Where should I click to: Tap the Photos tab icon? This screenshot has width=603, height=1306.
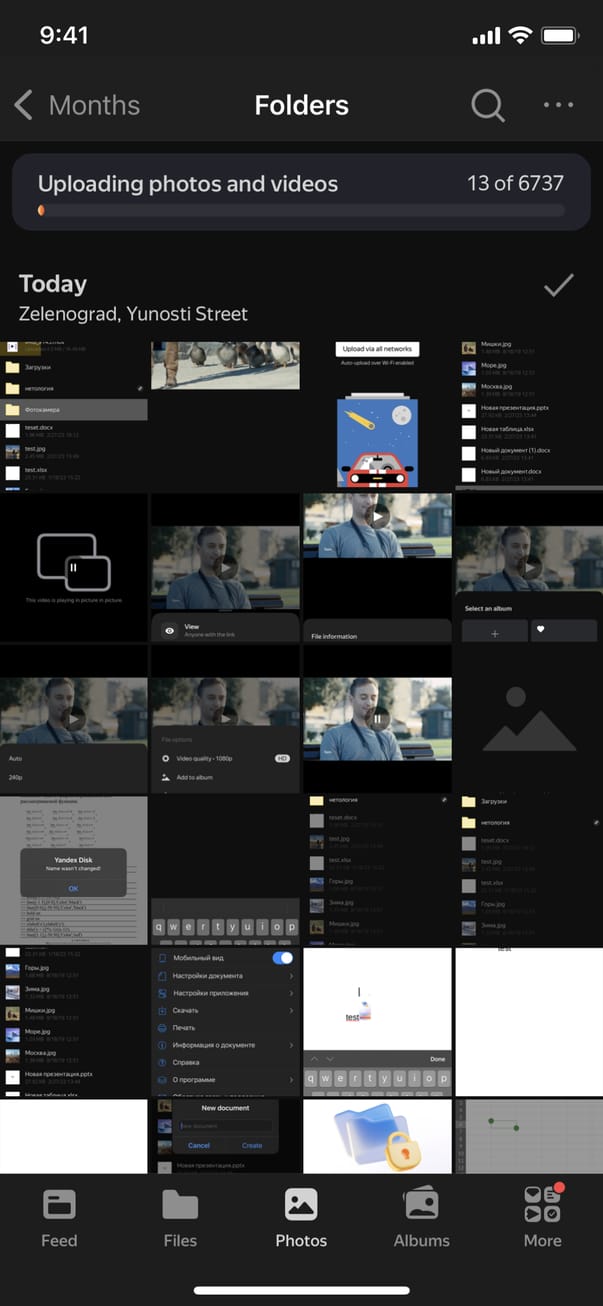(301, 1205)
